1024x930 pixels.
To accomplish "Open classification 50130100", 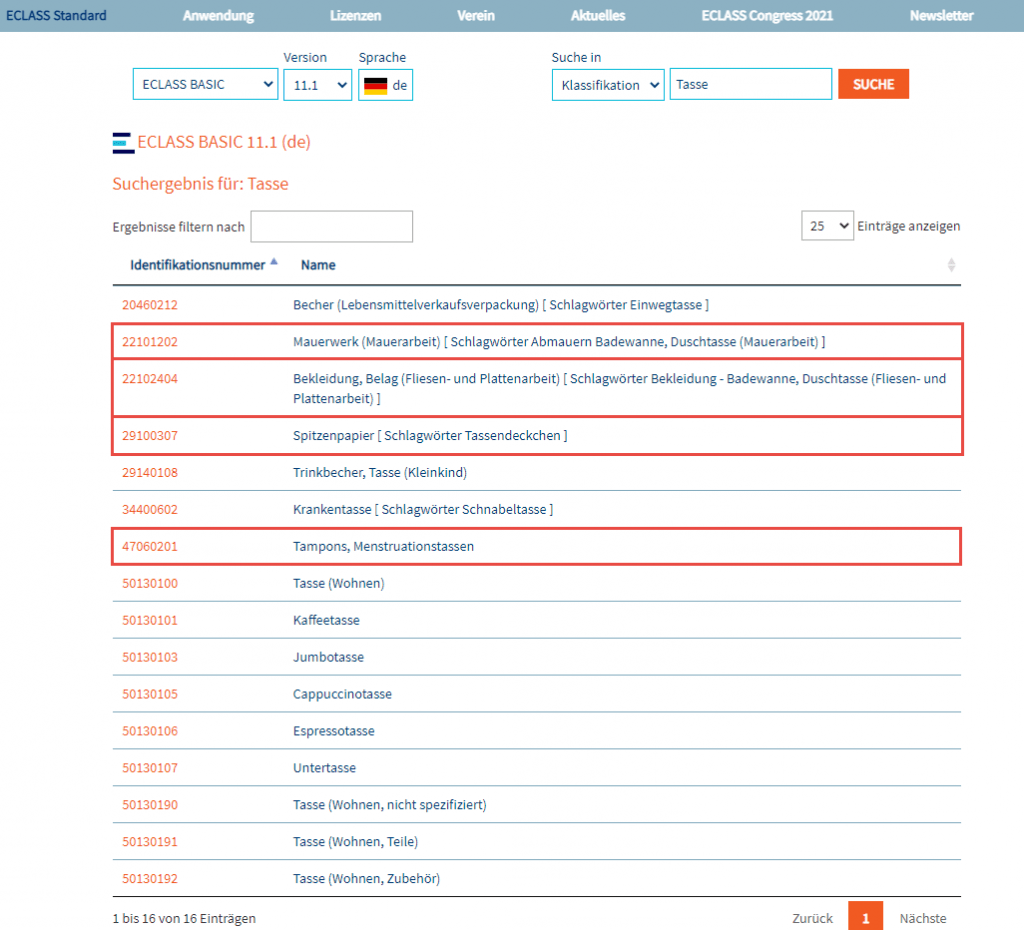I will click(x=150, y=583).
